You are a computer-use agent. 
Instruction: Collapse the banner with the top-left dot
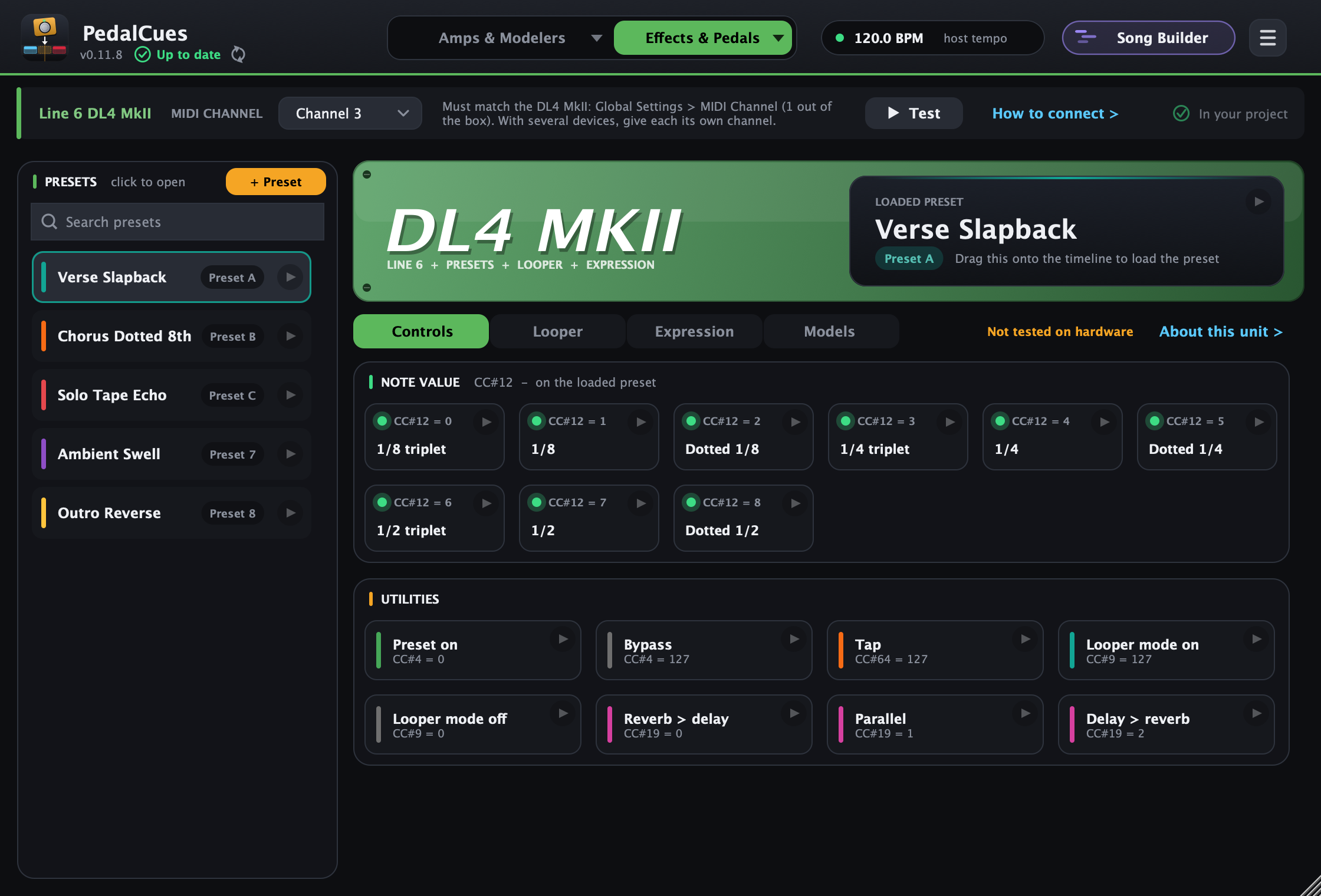pyautogui.click(x=367, y=174)
